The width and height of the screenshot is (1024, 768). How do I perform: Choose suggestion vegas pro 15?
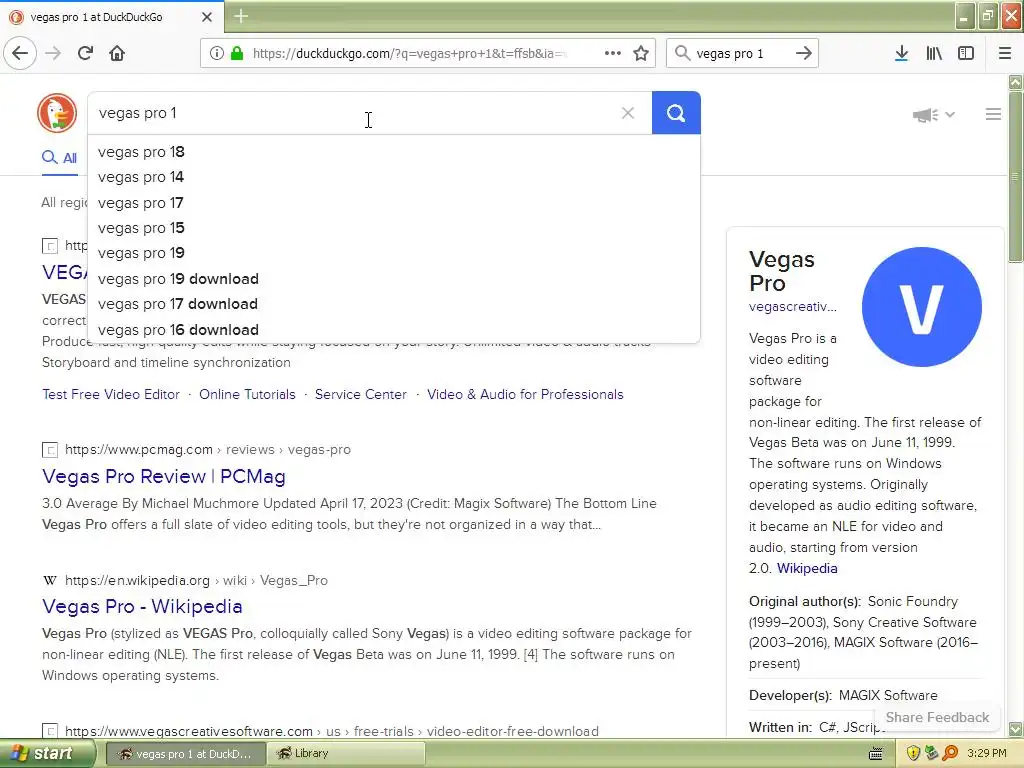tap(394, 228)
